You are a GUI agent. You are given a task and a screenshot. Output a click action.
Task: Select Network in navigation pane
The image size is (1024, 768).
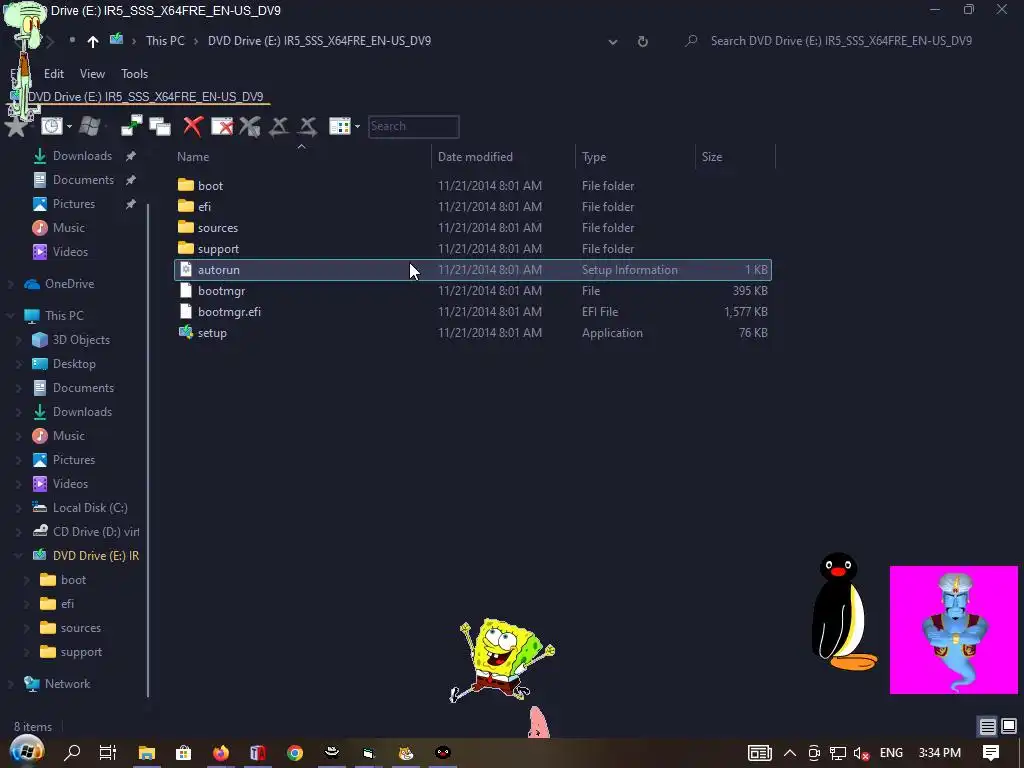(67, 684)
